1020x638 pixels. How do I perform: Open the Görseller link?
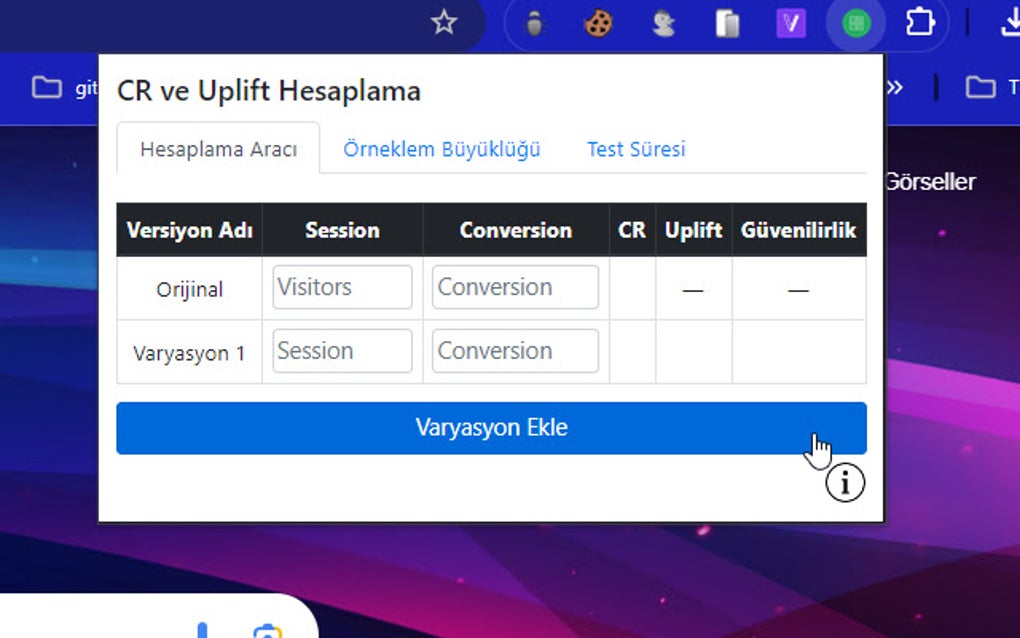[x=929, y=182]
